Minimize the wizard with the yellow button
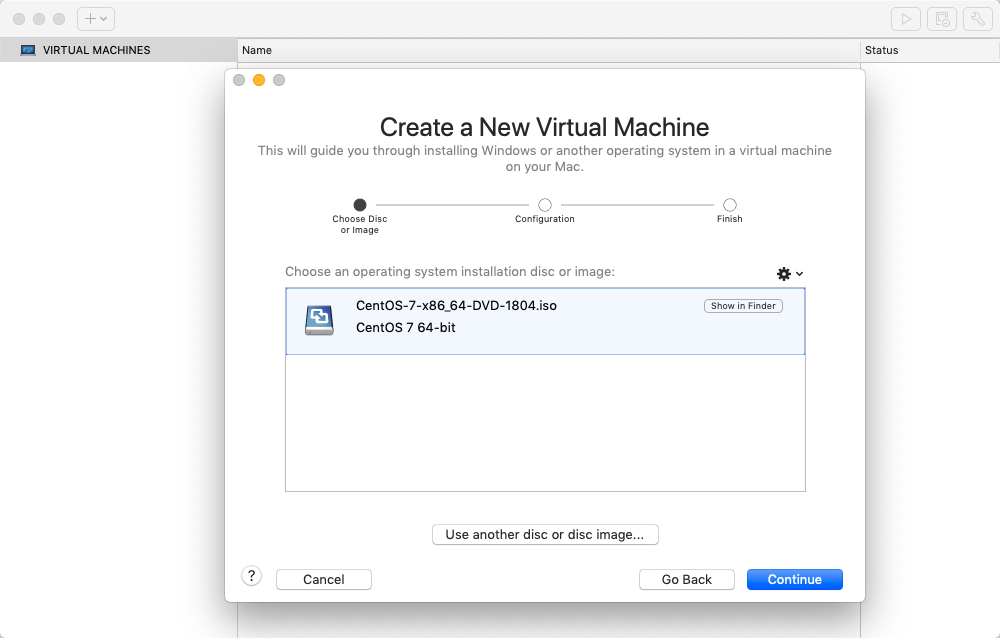 (259, 80)
